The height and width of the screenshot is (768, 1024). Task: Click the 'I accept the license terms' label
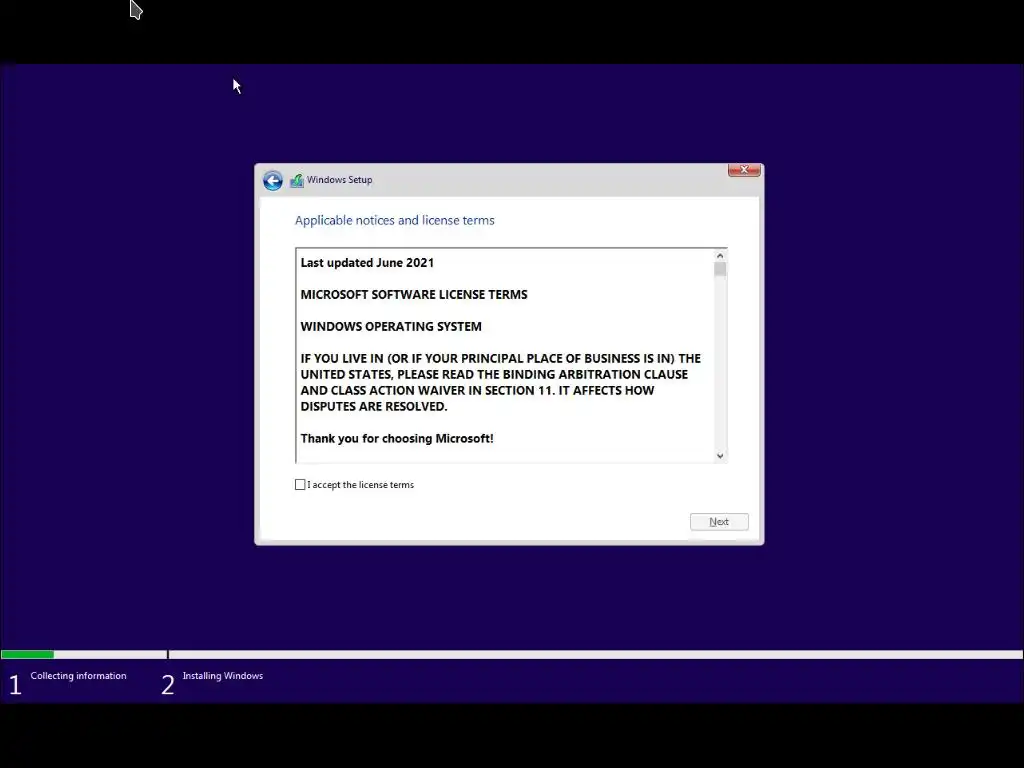[360, 485]
